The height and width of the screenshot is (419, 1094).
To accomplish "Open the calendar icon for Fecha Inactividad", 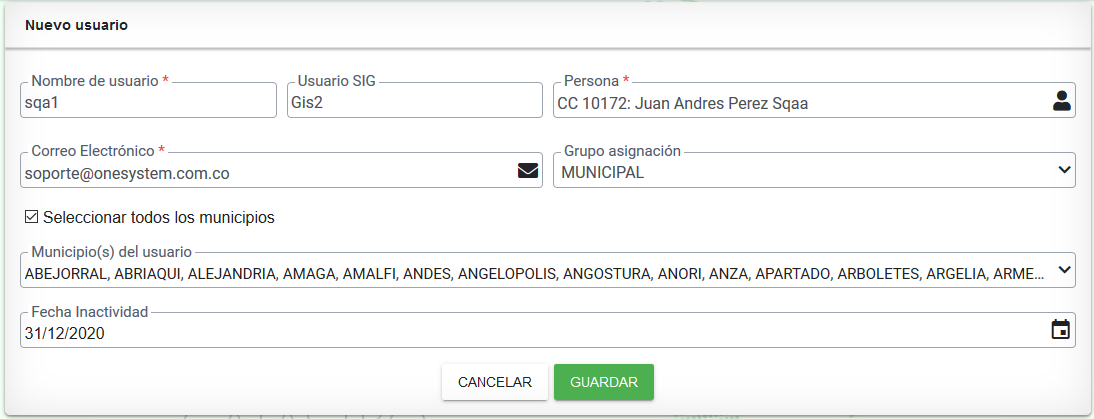I will (x=1061, y=329).
